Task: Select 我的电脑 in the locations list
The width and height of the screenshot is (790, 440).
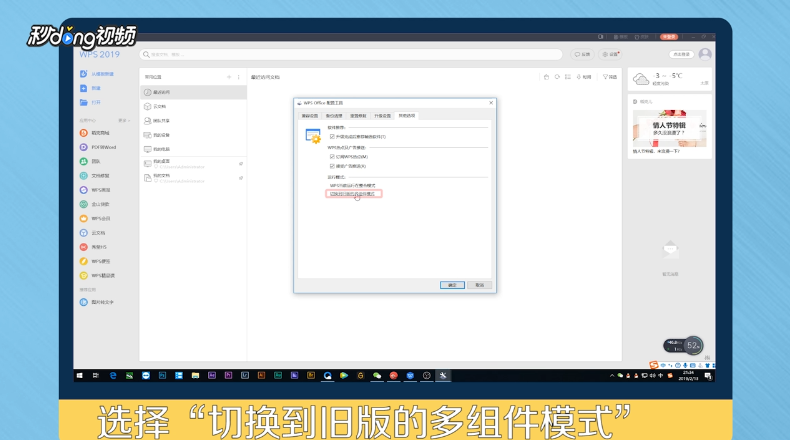Action: [x=193, y=149]
